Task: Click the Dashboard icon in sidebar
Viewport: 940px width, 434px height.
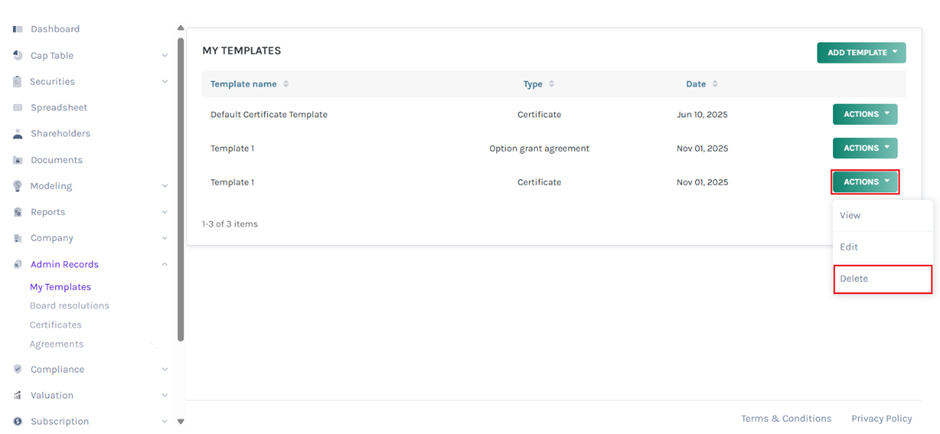Action: click(x=18, y=29)
